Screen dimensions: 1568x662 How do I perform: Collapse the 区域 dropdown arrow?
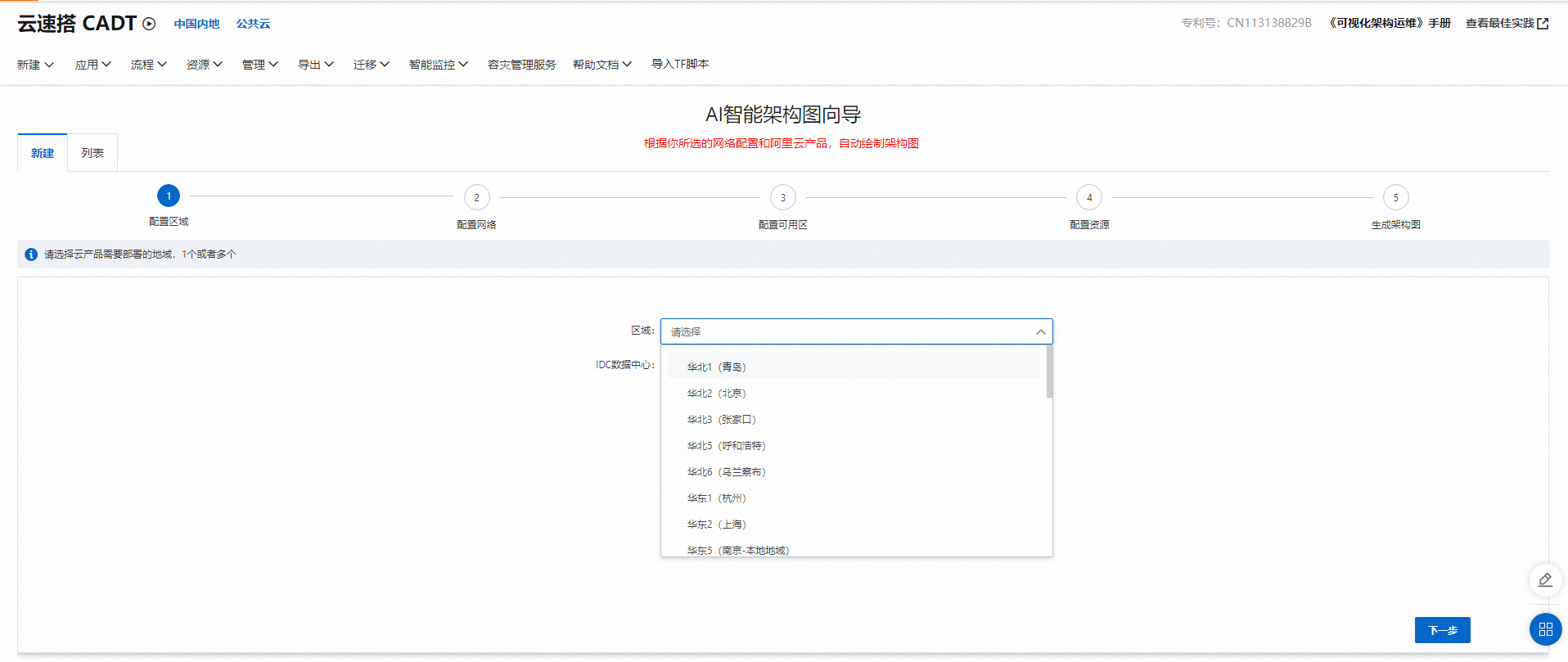[x=1040, y=332]
